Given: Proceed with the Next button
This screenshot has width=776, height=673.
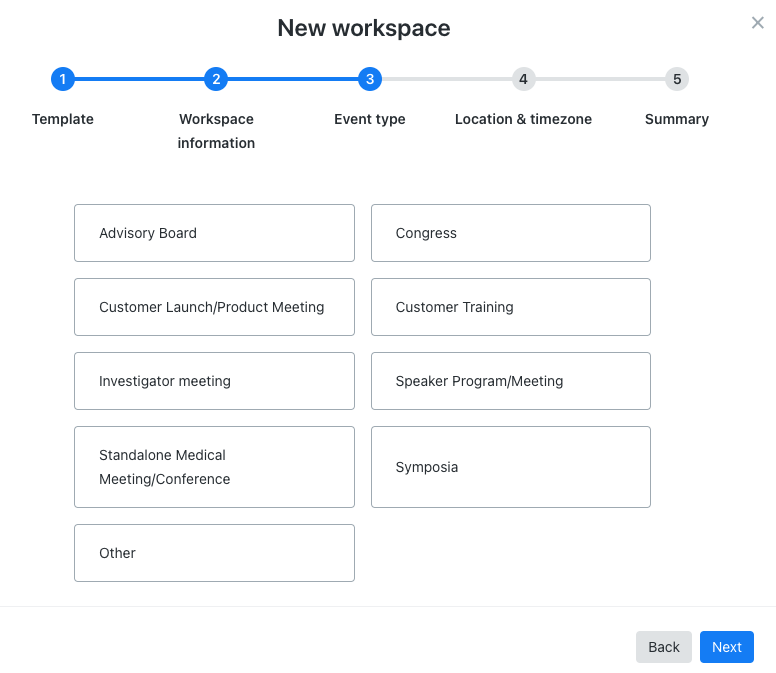Looking at the screenshot, I should tap(727, 647).
